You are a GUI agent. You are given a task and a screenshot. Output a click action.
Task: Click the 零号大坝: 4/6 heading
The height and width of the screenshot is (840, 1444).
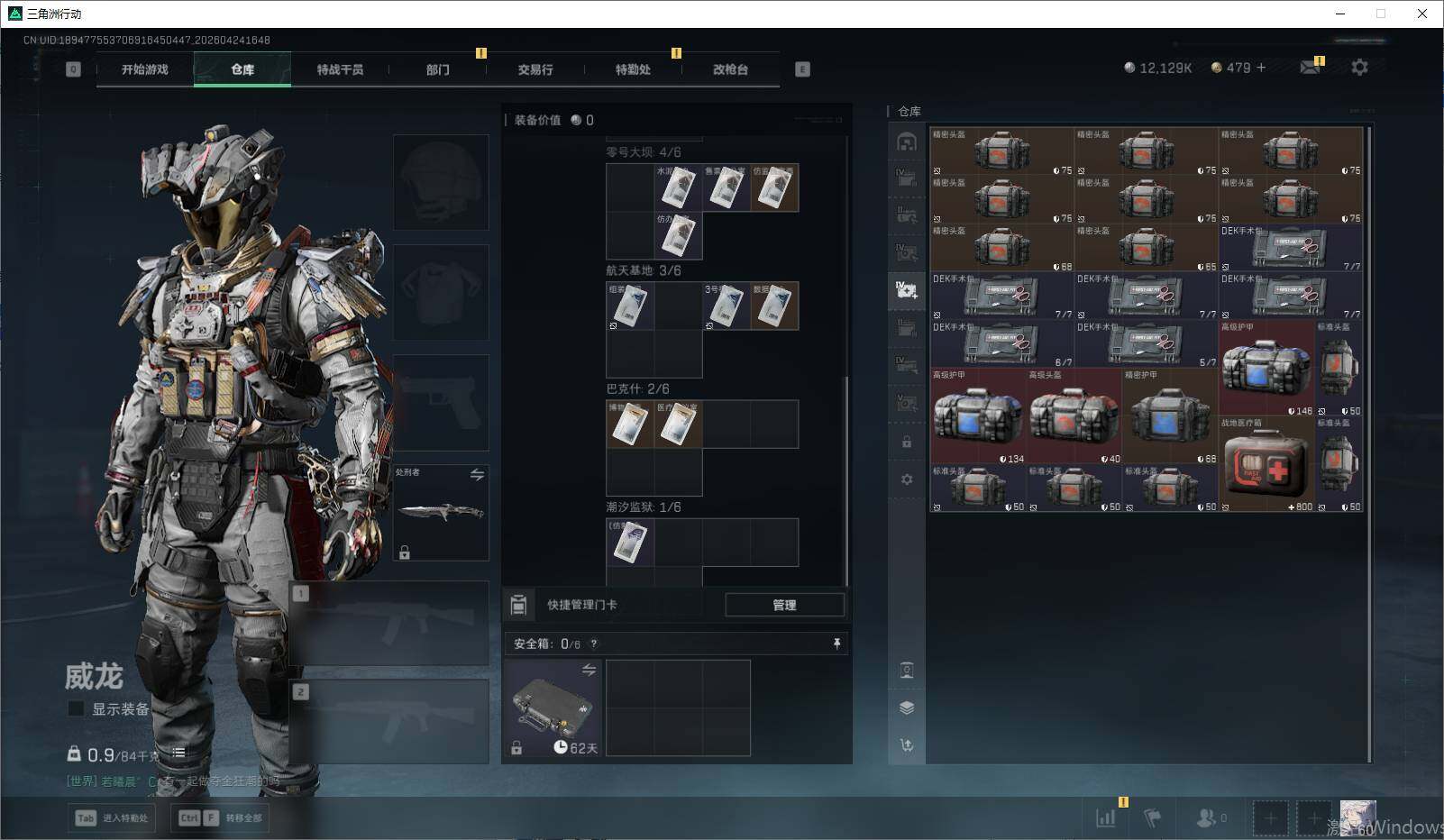(x=644, y=152)
